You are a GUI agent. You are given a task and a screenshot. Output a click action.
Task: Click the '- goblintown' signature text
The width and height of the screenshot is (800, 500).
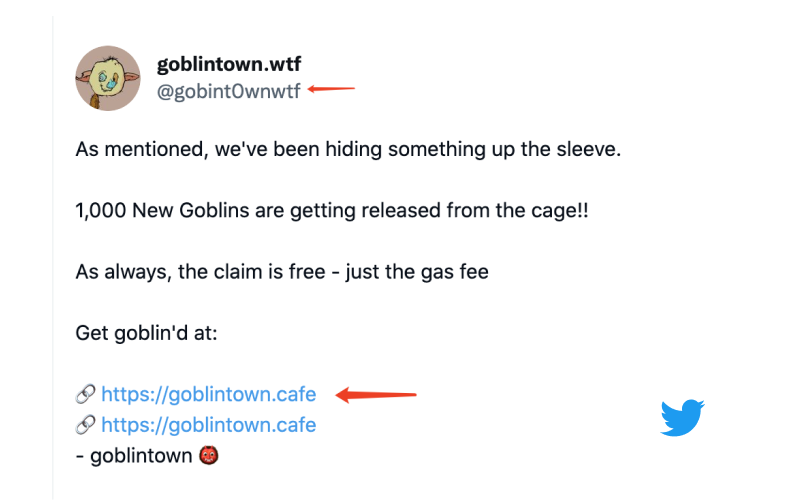tap(134, 456)
